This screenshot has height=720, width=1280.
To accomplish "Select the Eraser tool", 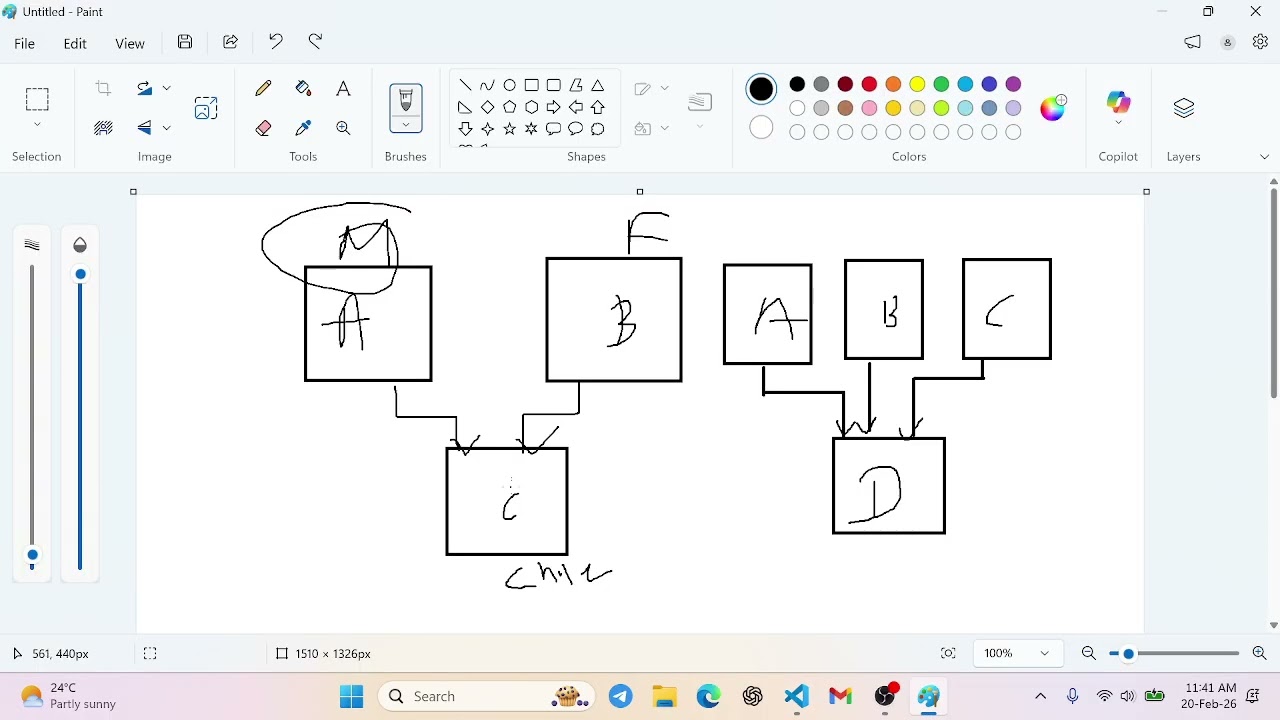I will (x=264, y=128).
